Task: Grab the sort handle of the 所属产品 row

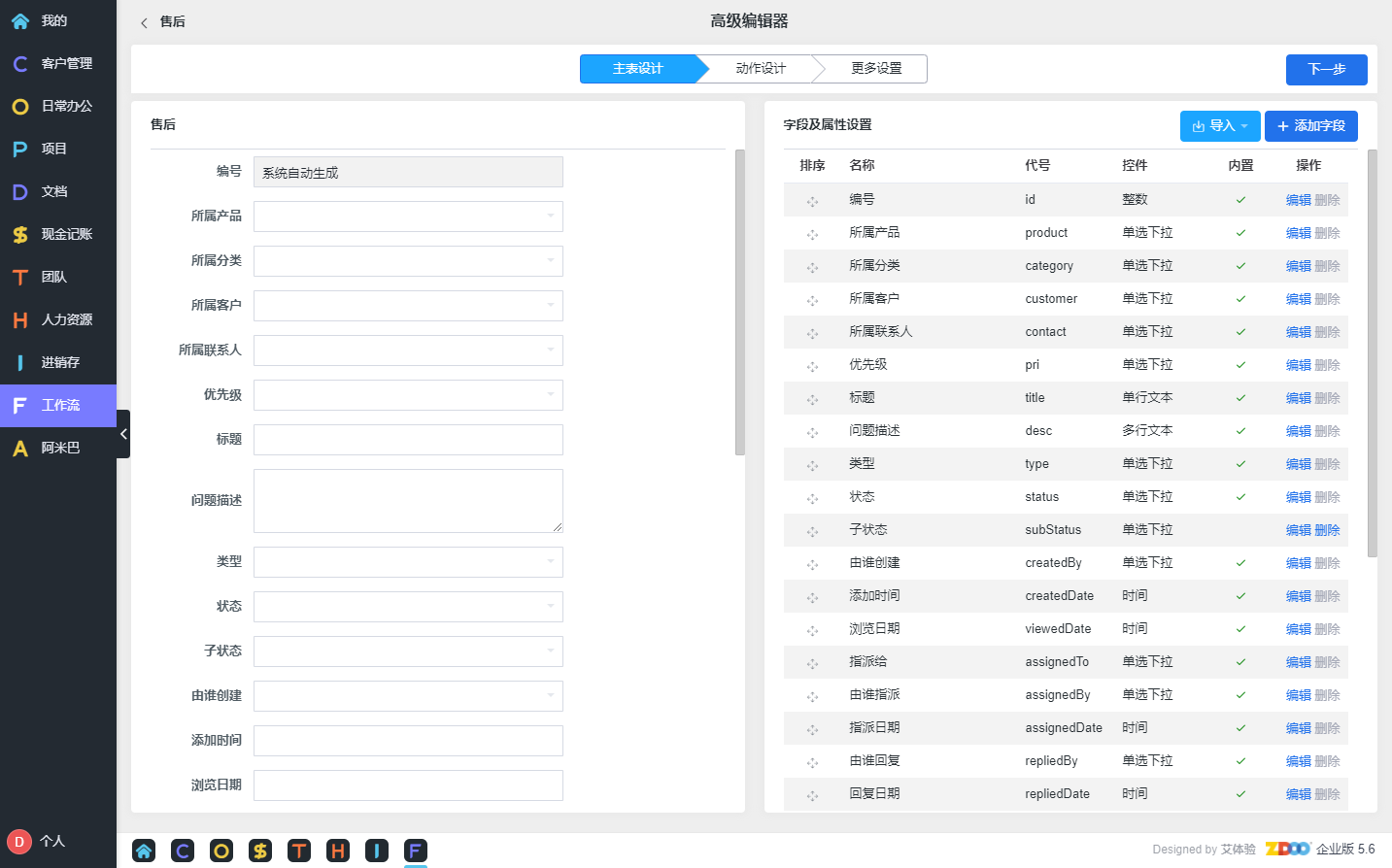Action: [x=812, y=234]
